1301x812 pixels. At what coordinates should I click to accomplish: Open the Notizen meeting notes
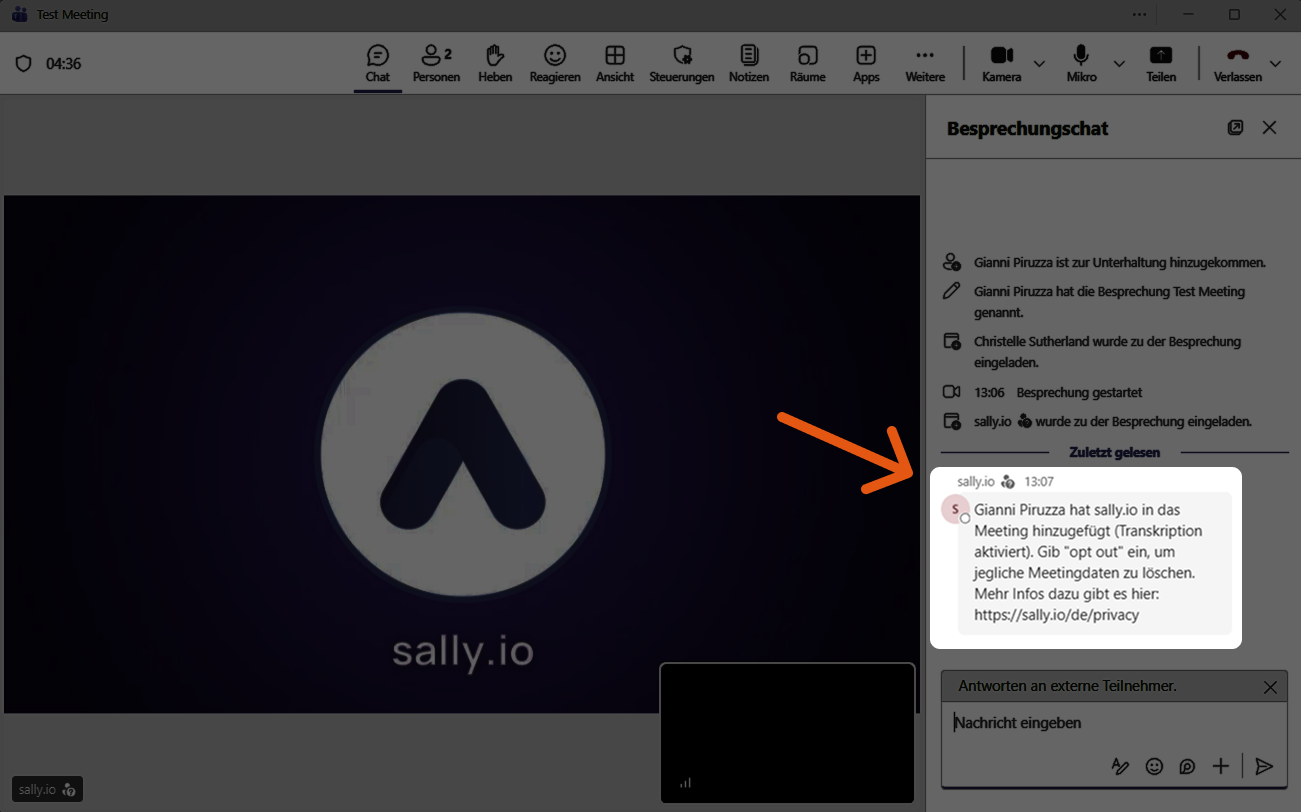coord(749,63)
